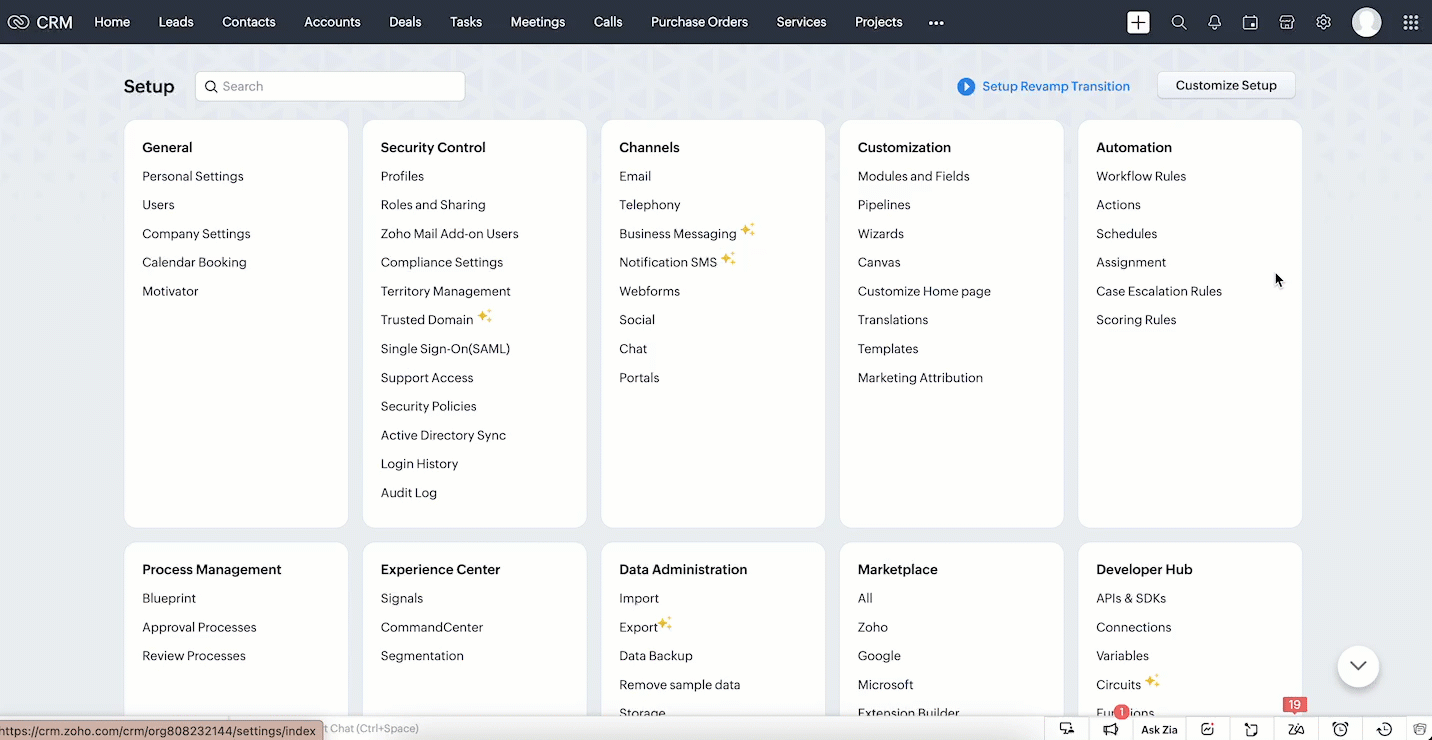This screenshot has width=1432, height=740.
Task: Open the Projects tab
Action: (x=879, y=22)
